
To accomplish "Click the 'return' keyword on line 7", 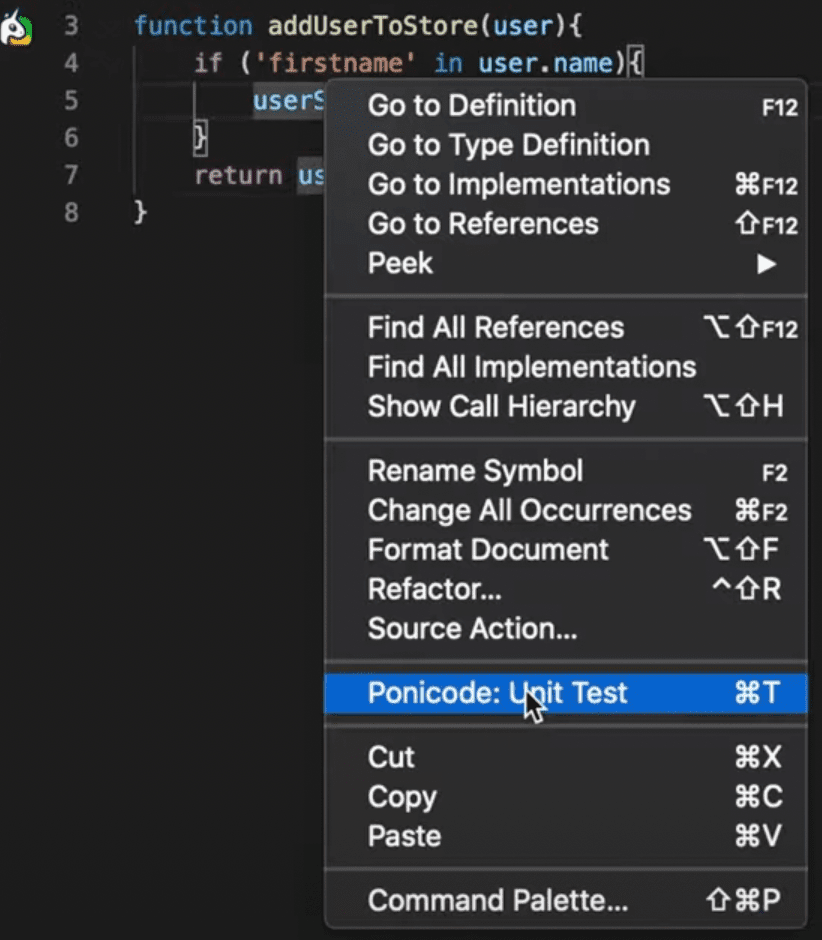I will point(238,176).
